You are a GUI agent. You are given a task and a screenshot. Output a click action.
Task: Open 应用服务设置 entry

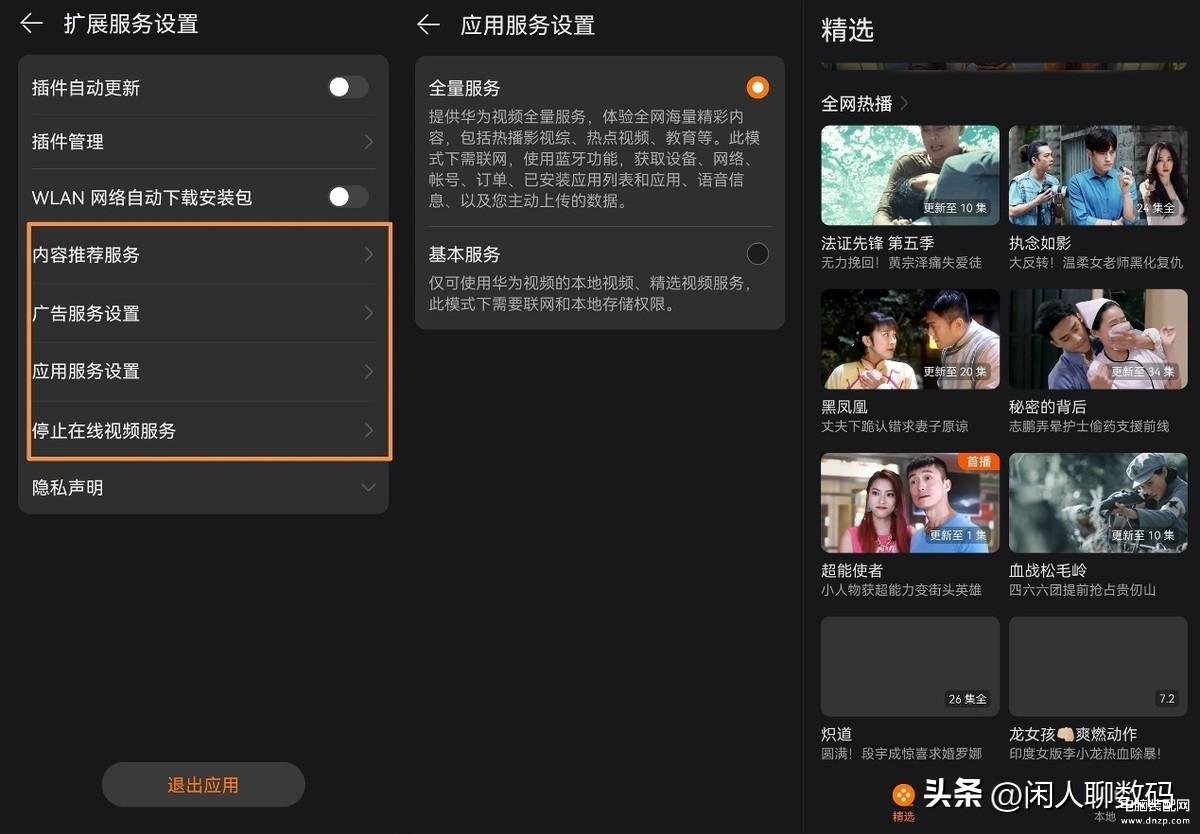pos(205,371)
